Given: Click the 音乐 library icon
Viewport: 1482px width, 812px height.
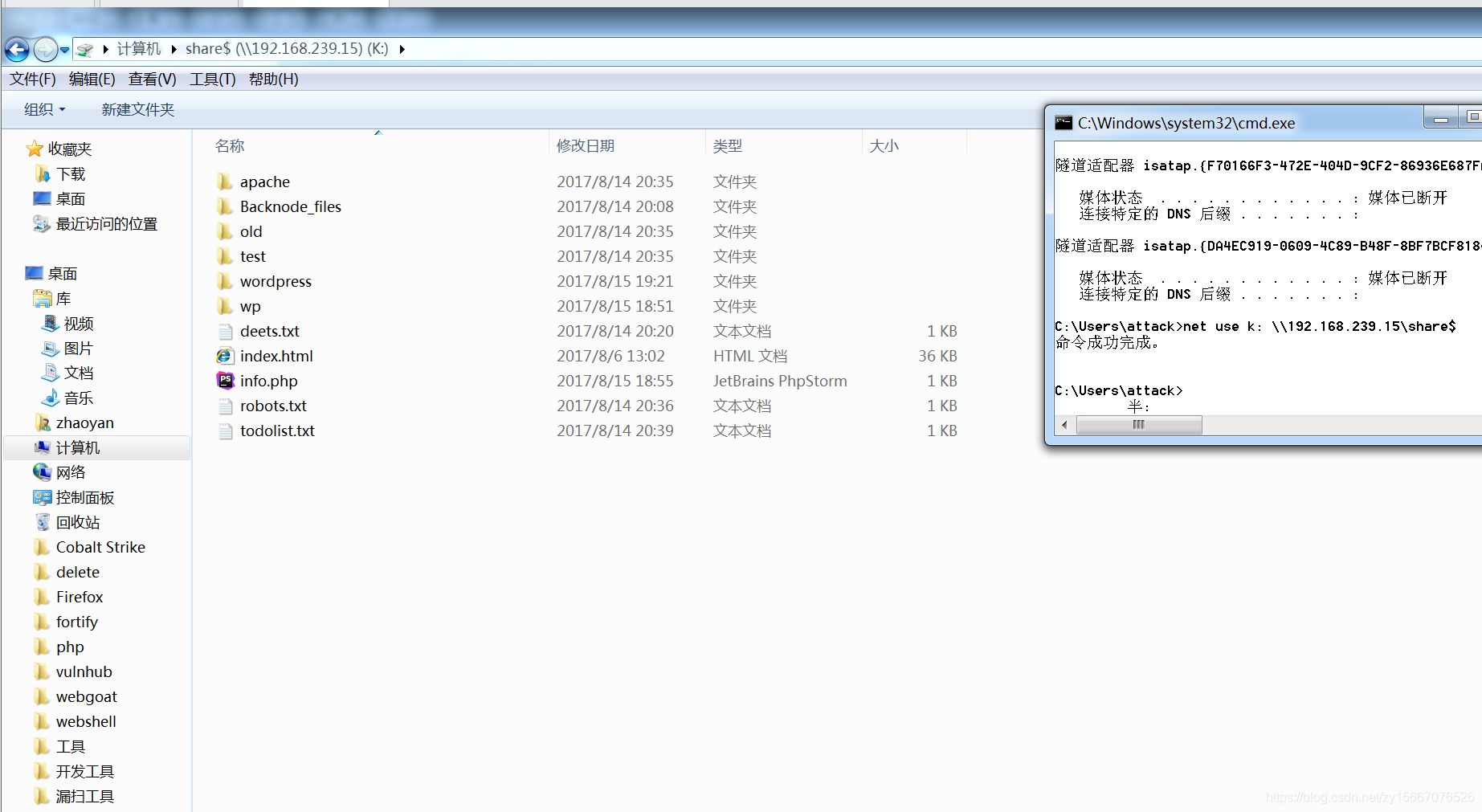Looking at the screenshot, I should (x=51, y=398).
